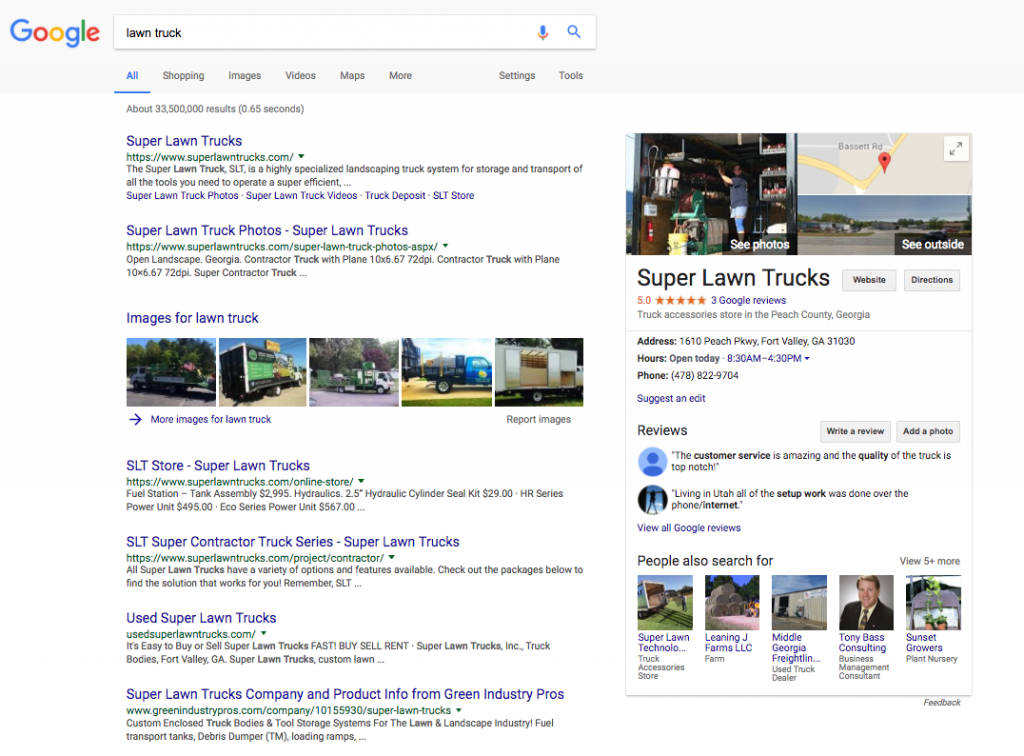
Task: Open black box truck image thumbnail
Action: (x=263, y=372)
